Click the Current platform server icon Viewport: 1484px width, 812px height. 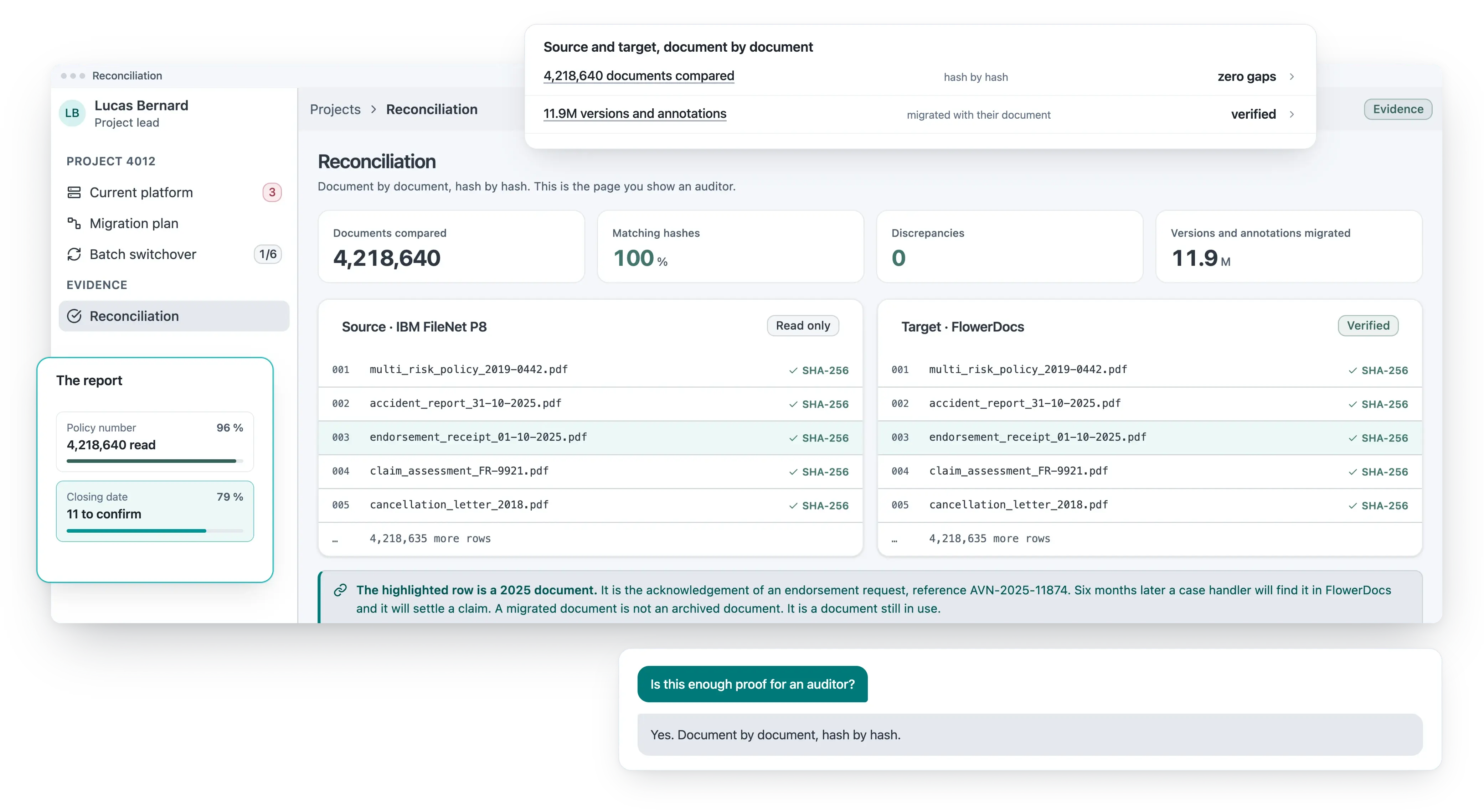click(74, 192)
